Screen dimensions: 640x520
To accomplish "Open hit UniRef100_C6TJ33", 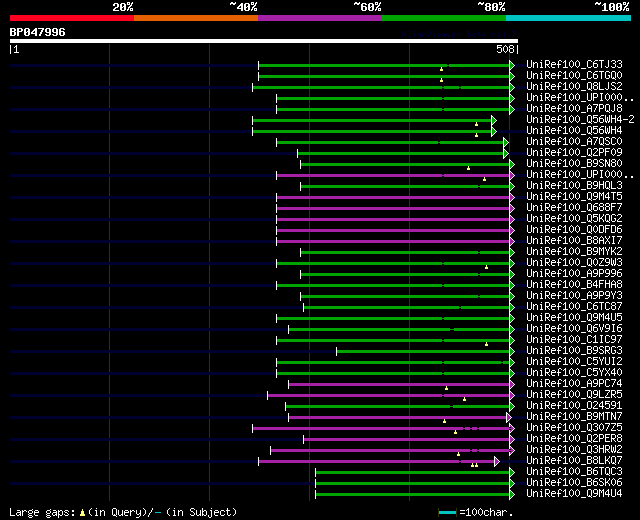I will pos(574,64).
